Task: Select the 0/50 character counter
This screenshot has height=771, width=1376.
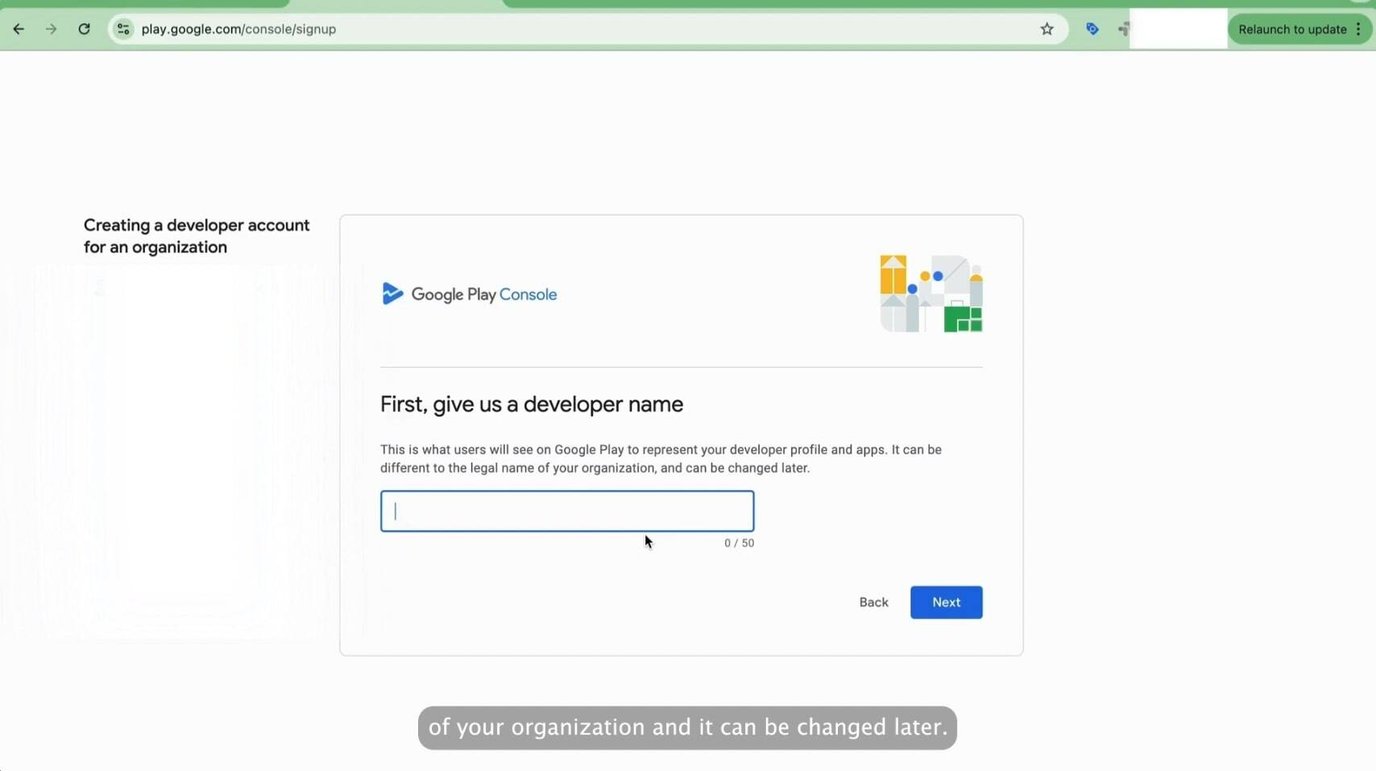Action: [738, 542]
